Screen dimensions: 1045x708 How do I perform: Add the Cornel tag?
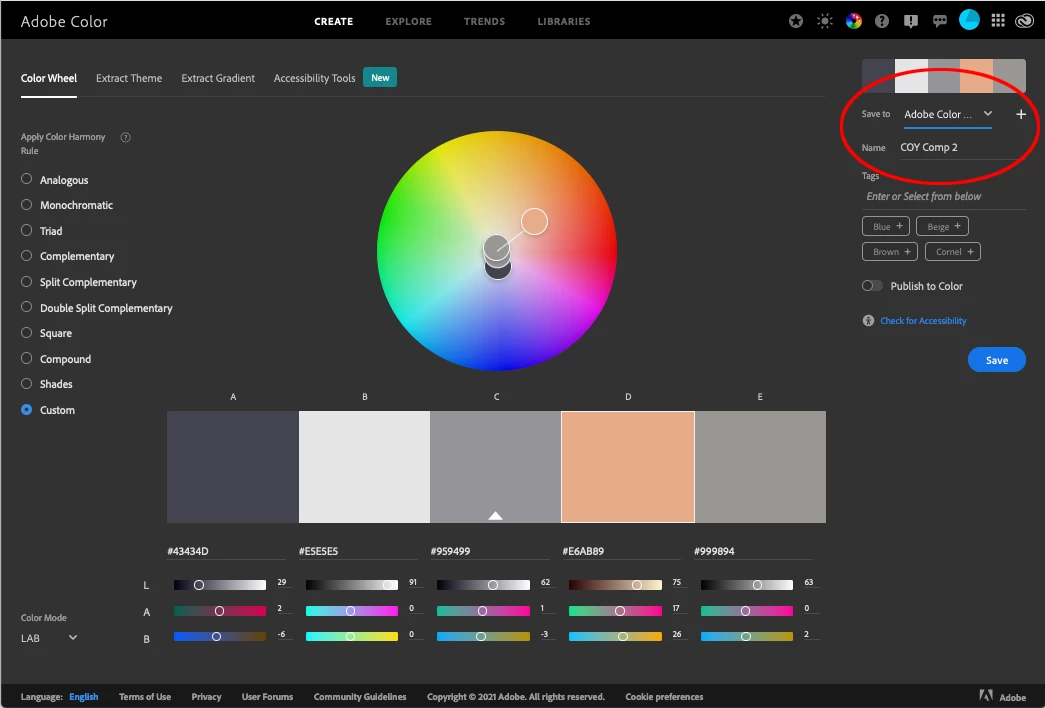coord(953,252)
